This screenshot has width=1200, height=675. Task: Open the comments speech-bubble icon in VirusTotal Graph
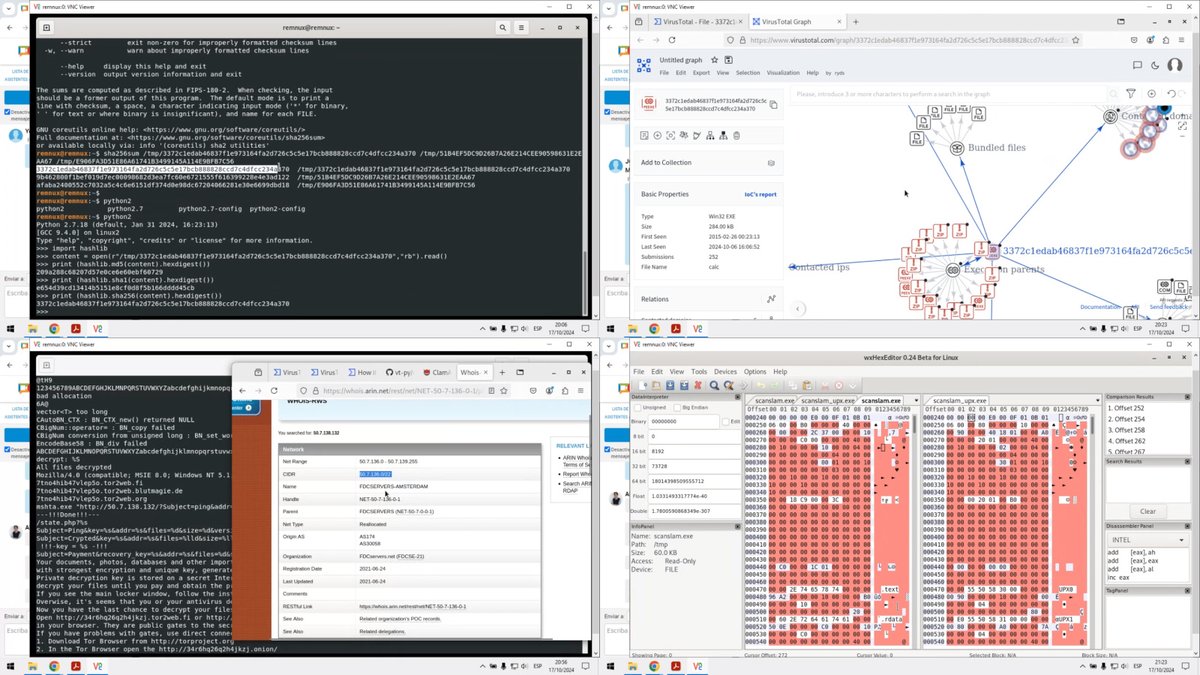pyautogui.click(x=1137, y=65)
